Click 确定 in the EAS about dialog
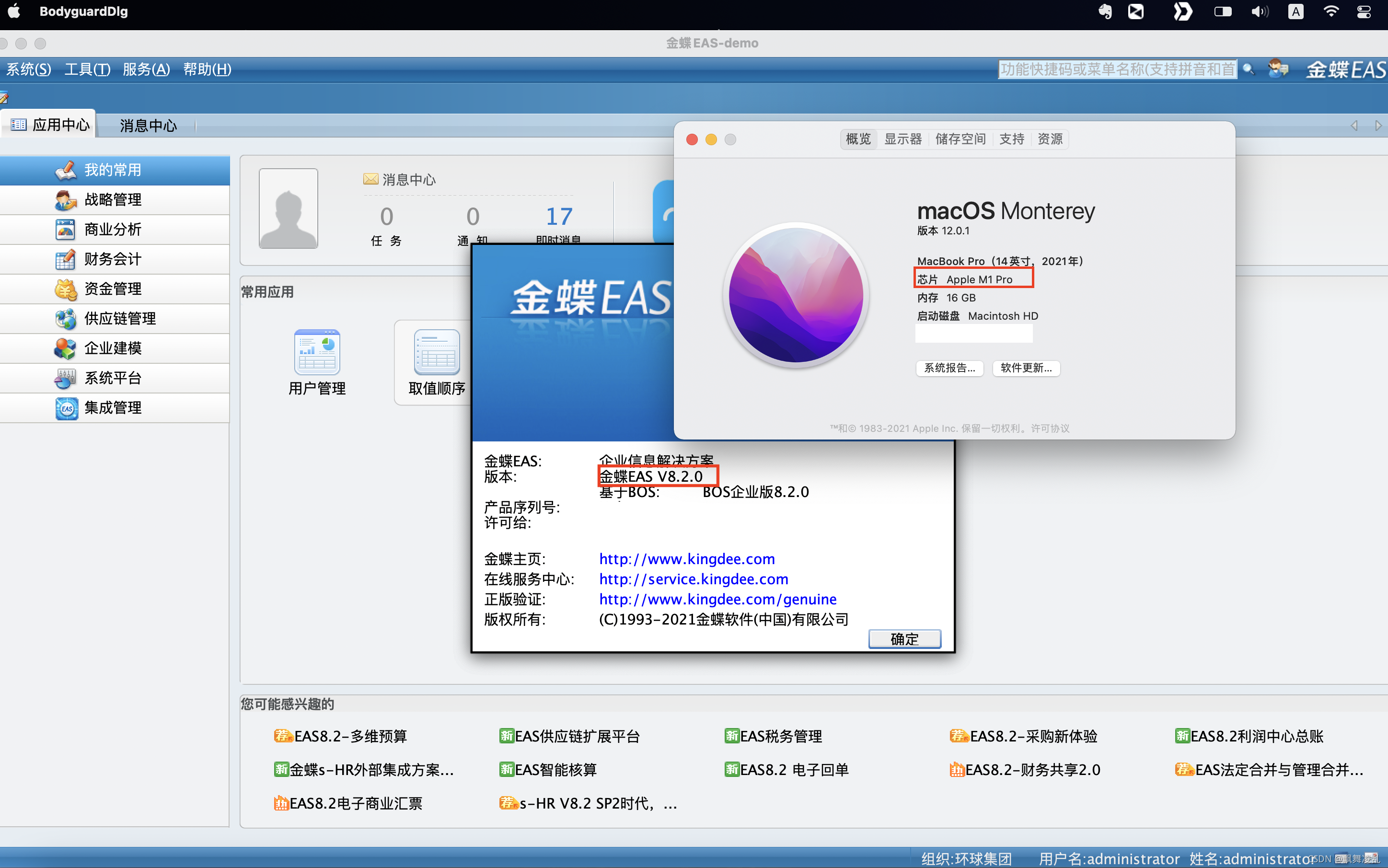The height and width of the screenshot is (868, 1388). point(904,639)
